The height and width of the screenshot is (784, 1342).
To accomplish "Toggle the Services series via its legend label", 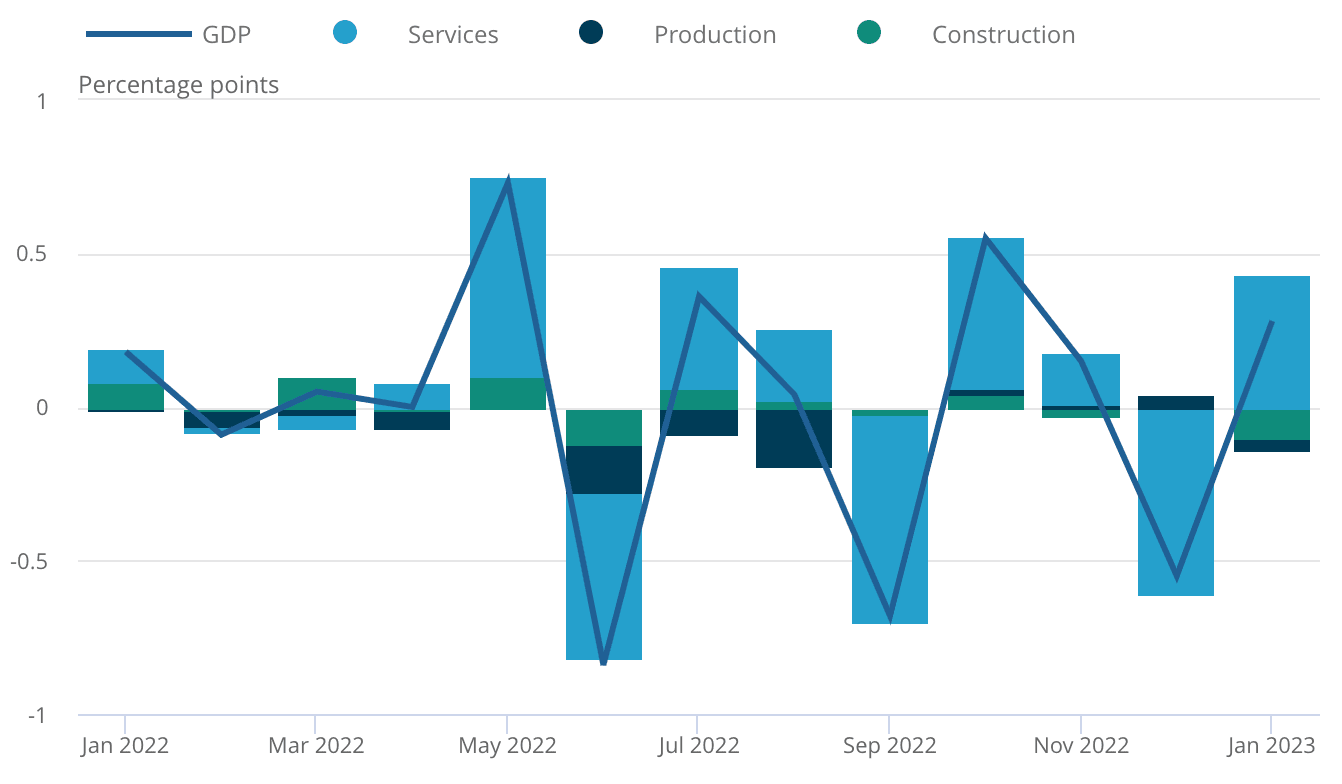I will [x=453, y=35].
